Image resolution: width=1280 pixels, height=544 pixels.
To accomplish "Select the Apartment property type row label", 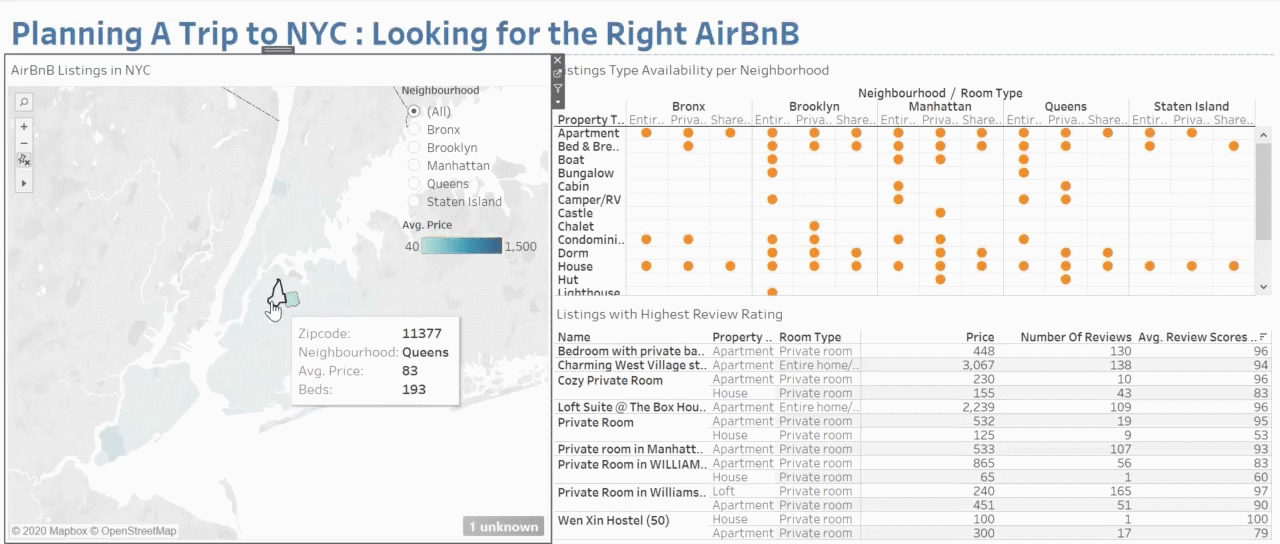I will pos(588,133).
